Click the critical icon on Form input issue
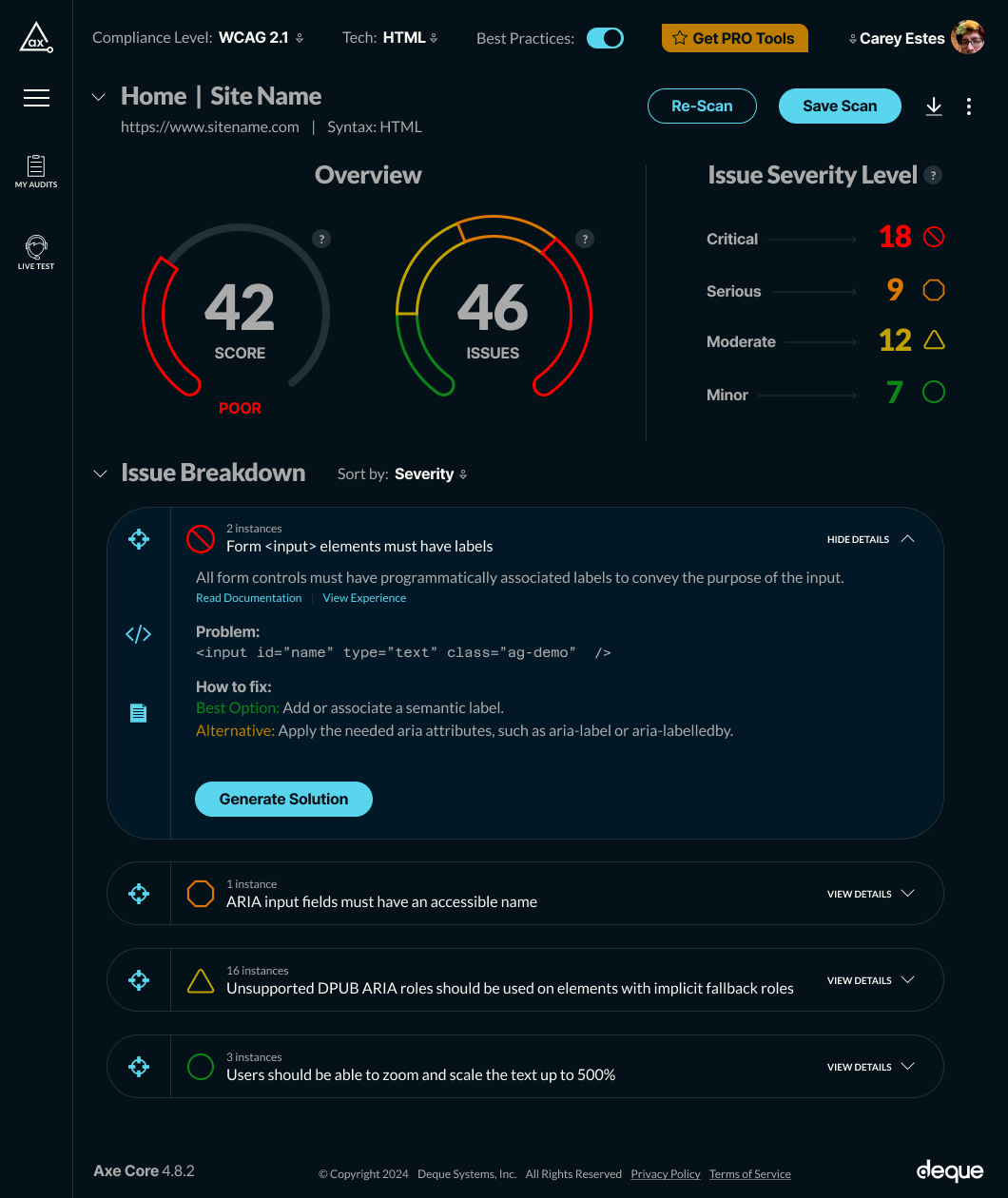Viewport: 1008px width, 1198px height. point(201,539)
